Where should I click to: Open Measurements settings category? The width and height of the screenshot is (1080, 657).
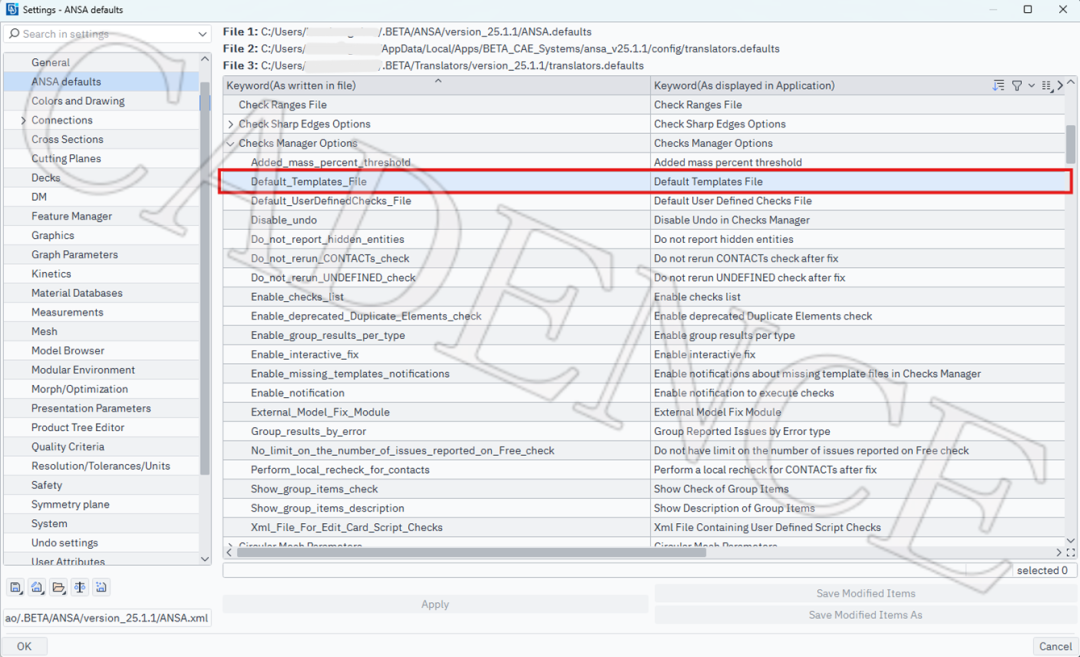[101, 312]
